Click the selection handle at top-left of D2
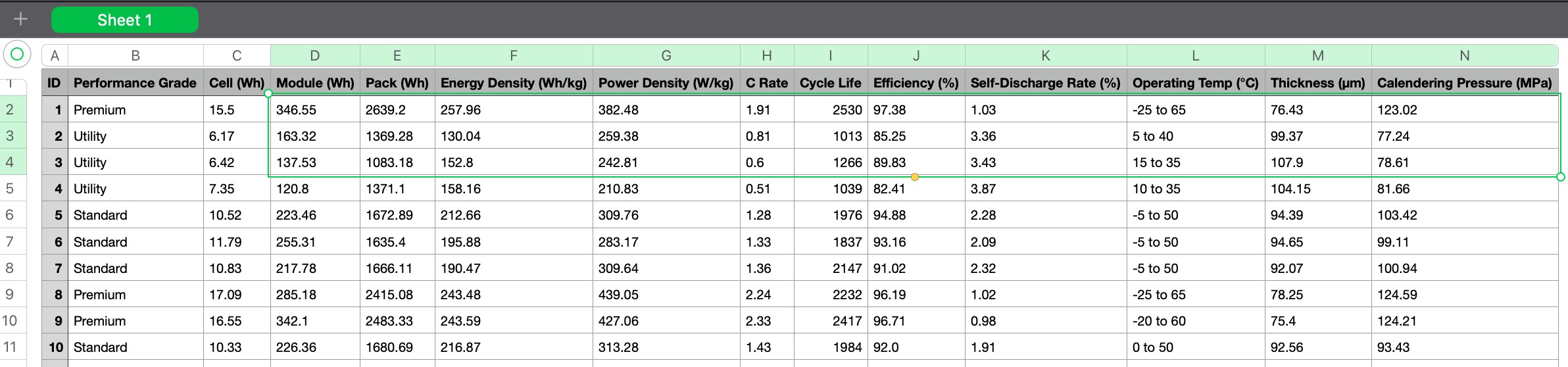Screen dimensions: 1568x367 tap(268, 93)
